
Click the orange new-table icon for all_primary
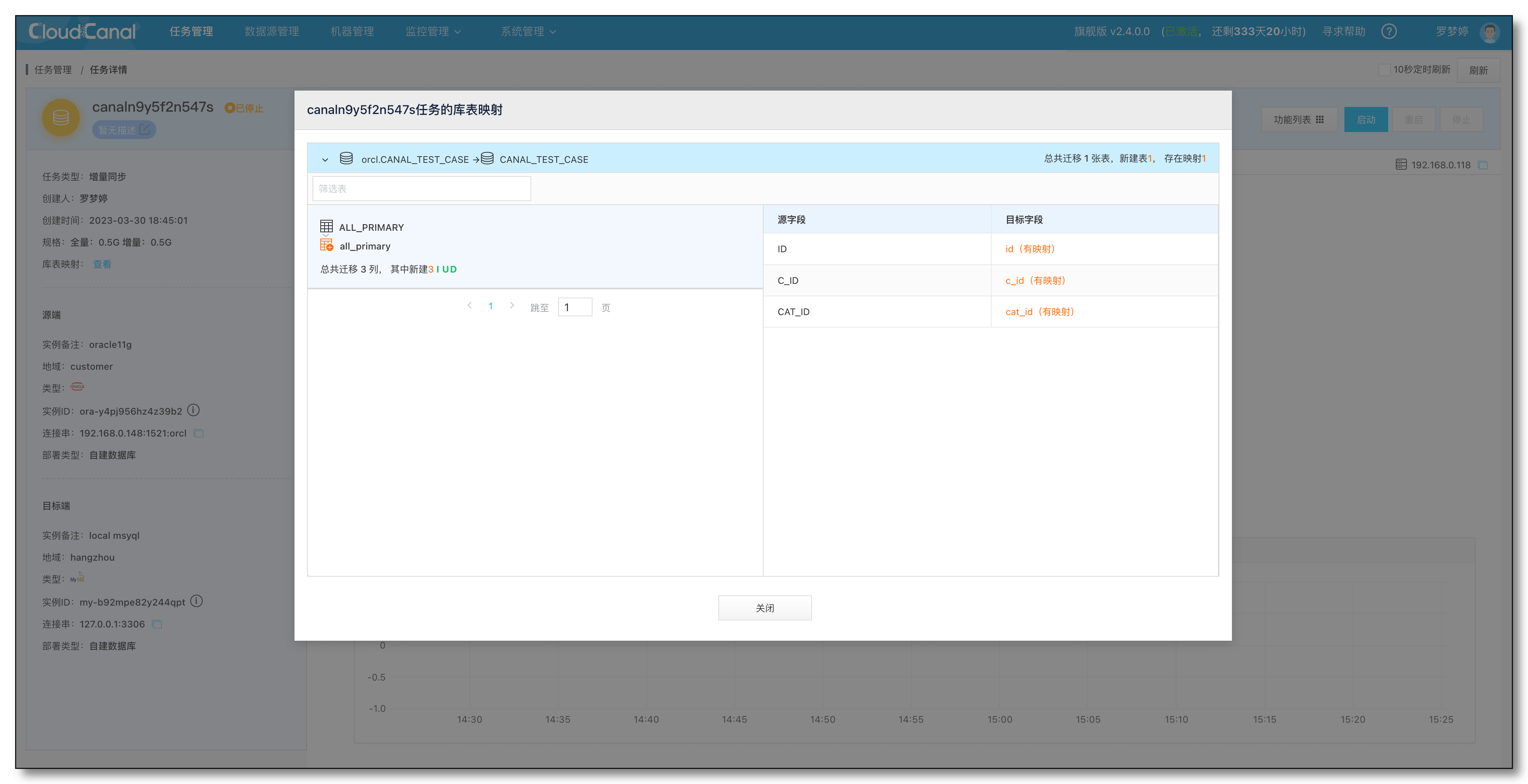(x=326, y=245)
